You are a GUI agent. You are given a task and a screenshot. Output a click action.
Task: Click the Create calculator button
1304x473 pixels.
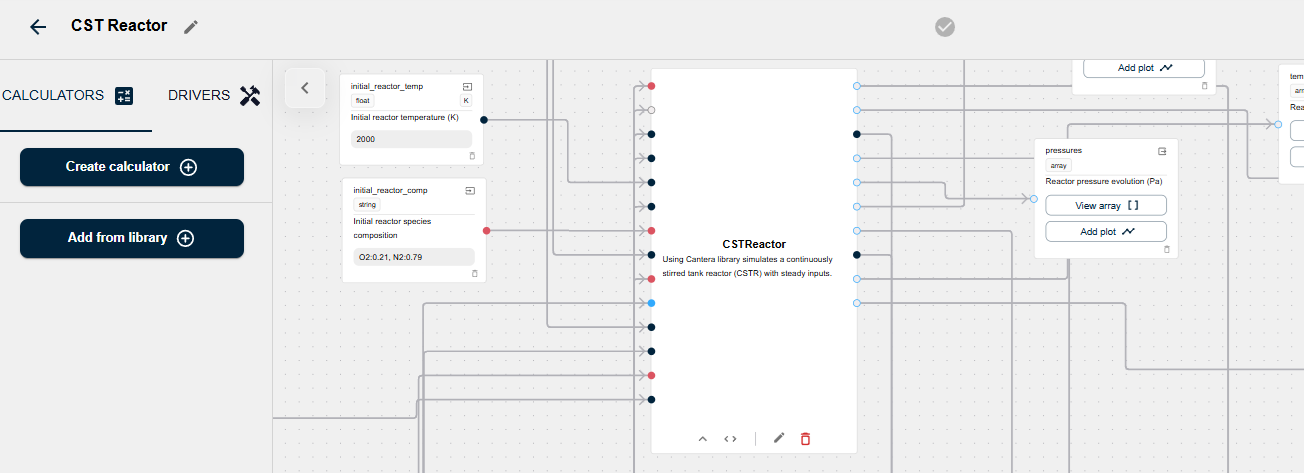[132, 167]
